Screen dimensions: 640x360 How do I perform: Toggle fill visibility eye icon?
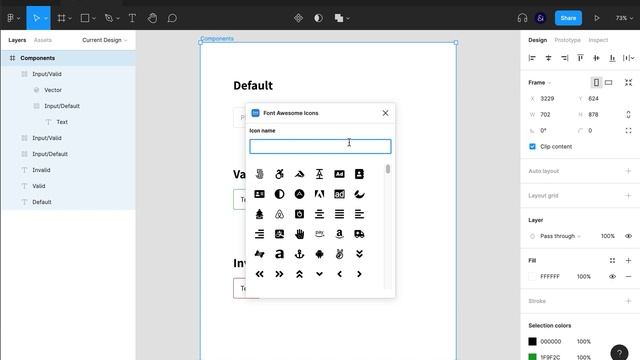pos(612,276)
